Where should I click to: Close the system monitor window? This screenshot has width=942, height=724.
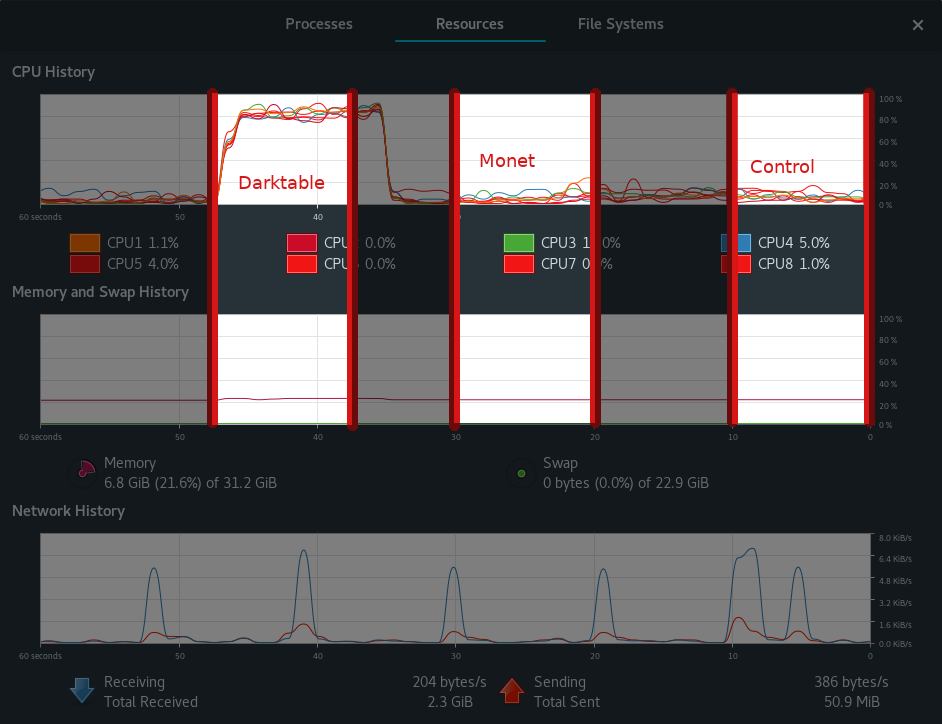click(x=917, y=25)
